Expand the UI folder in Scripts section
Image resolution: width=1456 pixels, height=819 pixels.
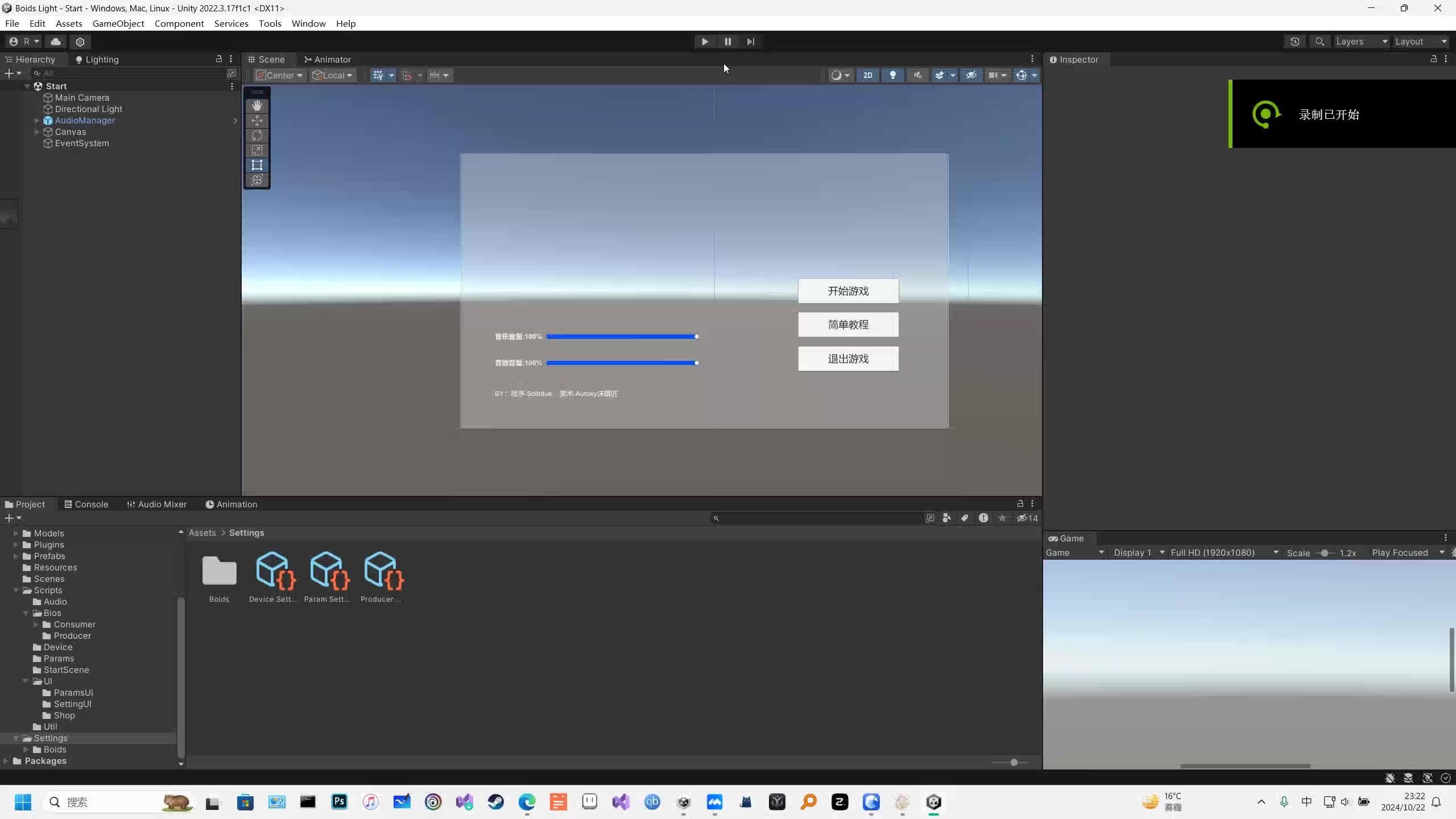(x=26, y=681)
